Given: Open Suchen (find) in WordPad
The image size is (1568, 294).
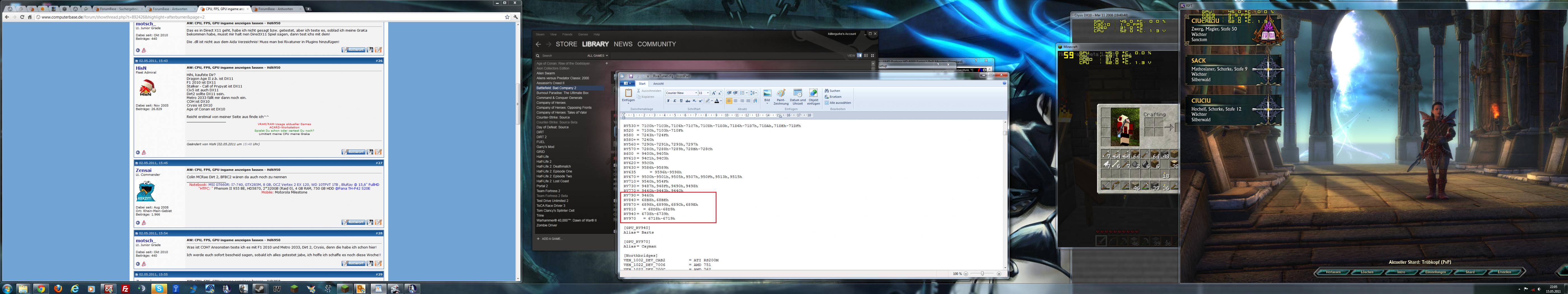Looking at the screenshot, I should (x=832, y=91).
